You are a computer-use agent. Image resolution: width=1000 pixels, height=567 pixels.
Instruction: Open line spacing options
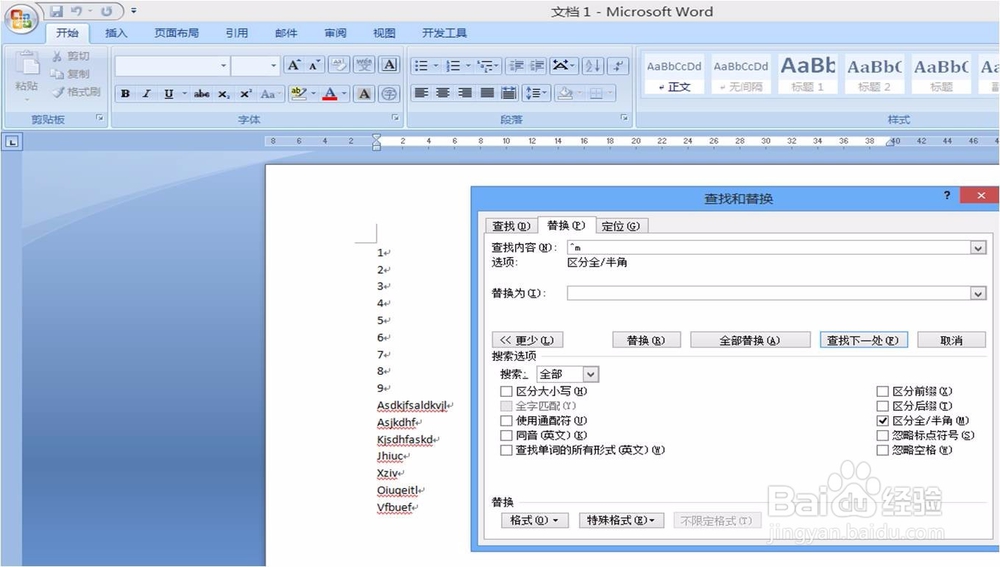[x=536, y=93]
